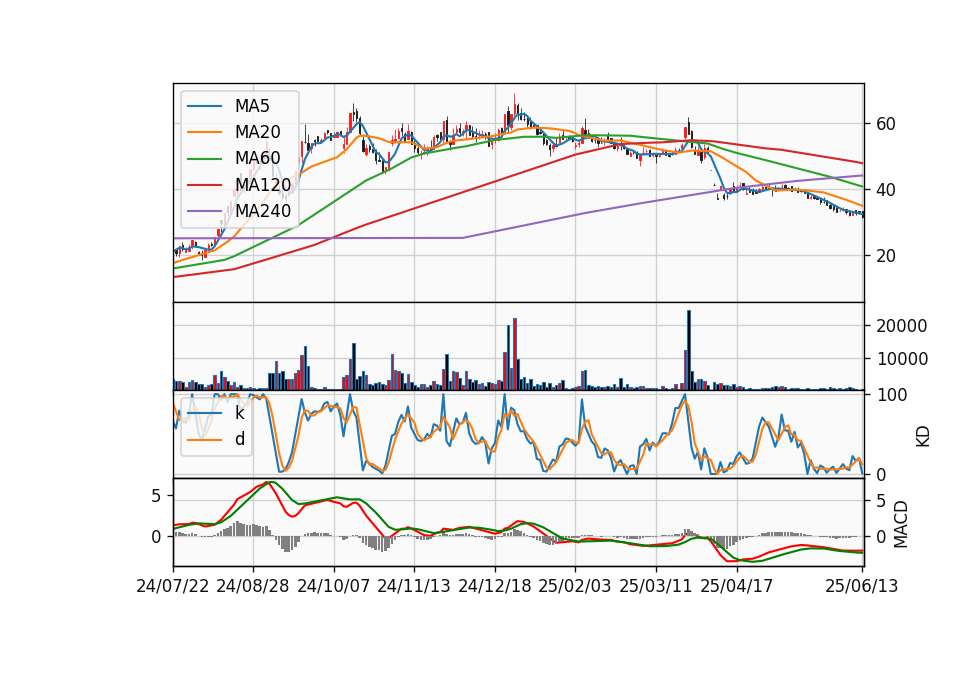Click the 25/02/03 date tick label
Screen dimensions: 960x690
coord(575,586)
